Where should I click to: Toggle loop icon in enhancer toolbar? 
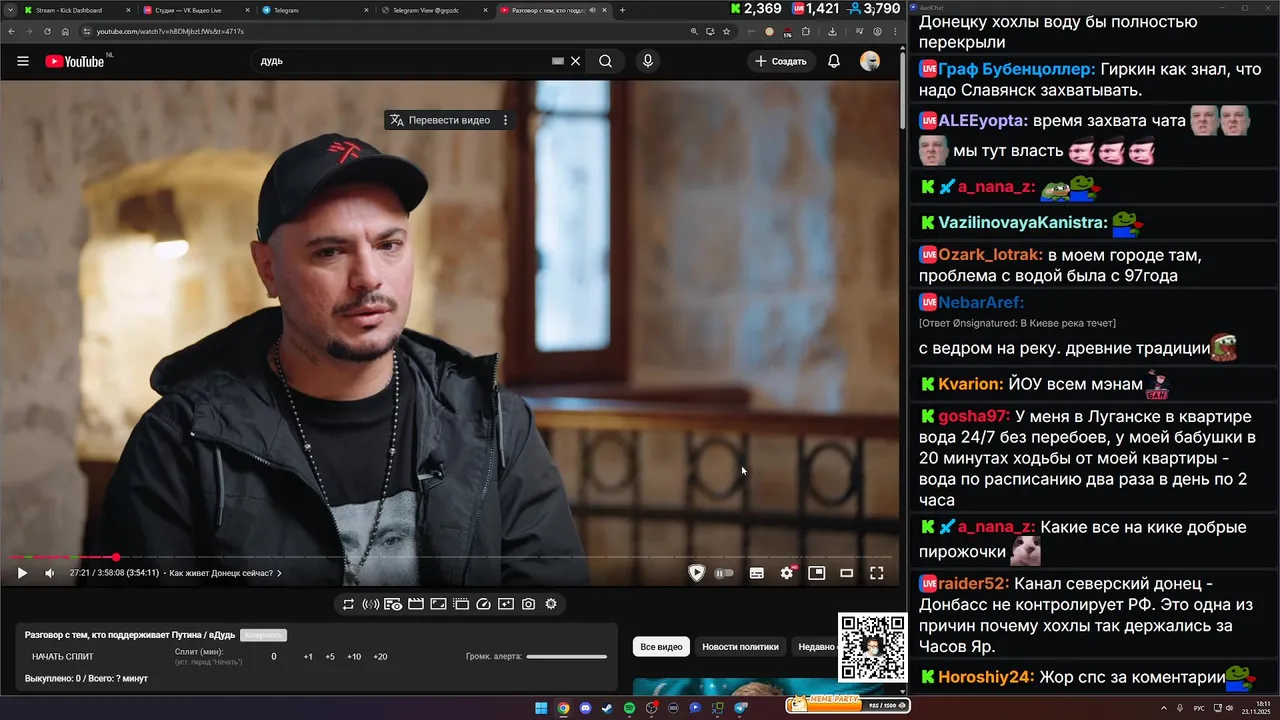point(348,604)
